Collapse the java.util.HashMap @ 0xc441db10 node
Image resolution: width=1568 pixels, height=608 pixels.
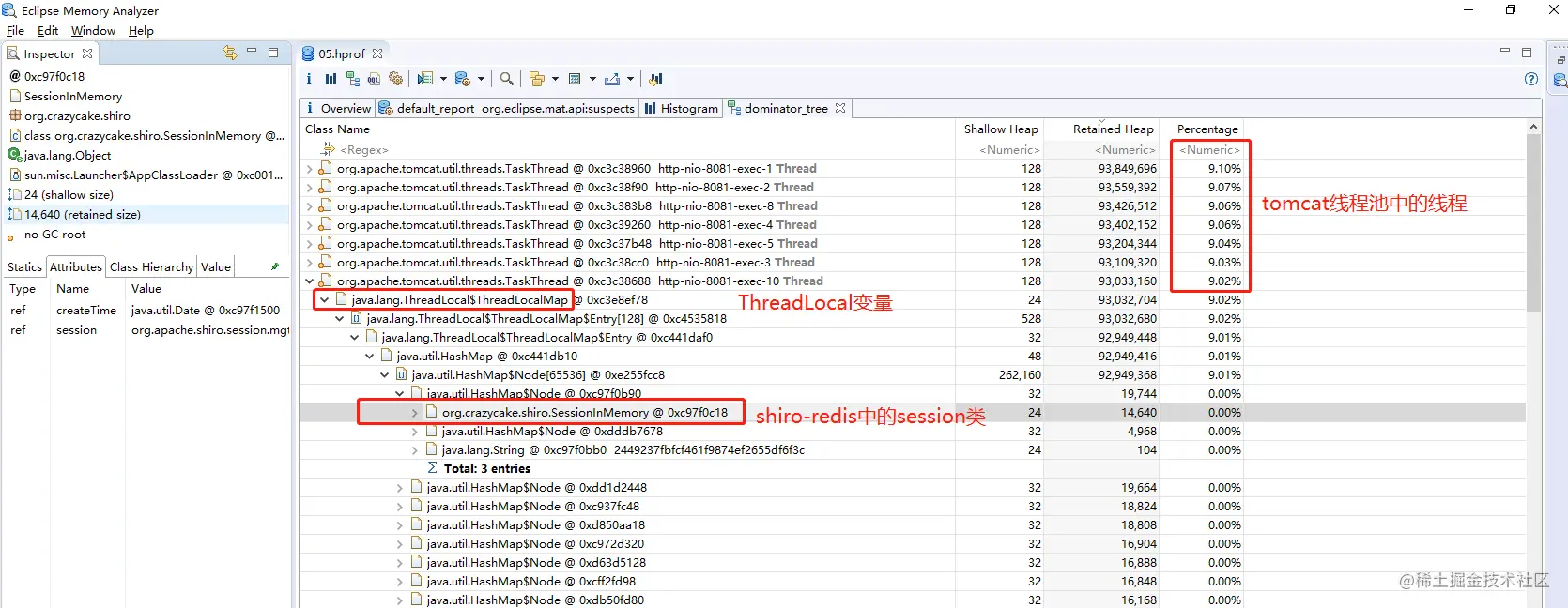click(370, 357)
